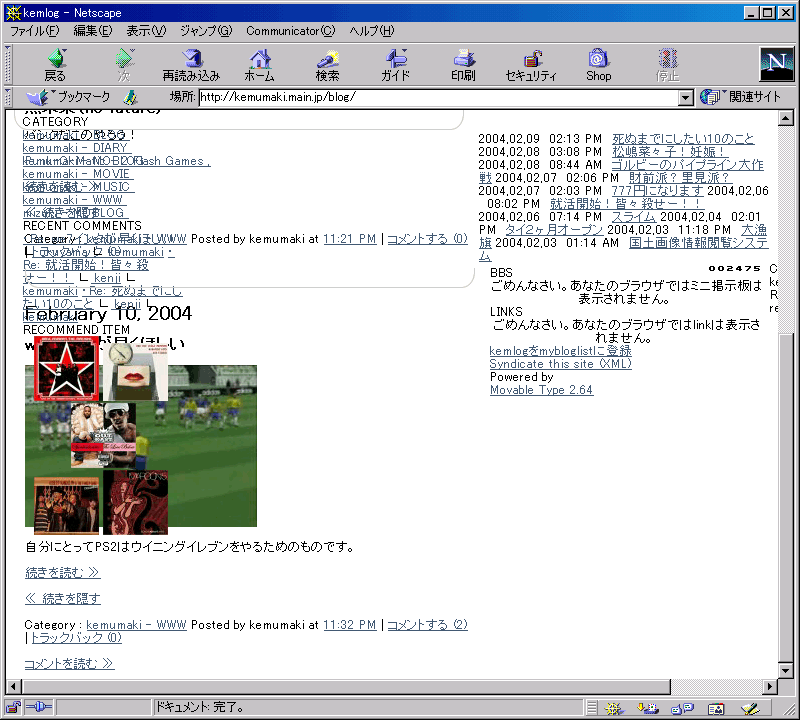Click the URL field showing kemumaki.main.jp/blog/
Image resolution: width=800 pixels, height=720 pixels.
(x=438, y=97)
